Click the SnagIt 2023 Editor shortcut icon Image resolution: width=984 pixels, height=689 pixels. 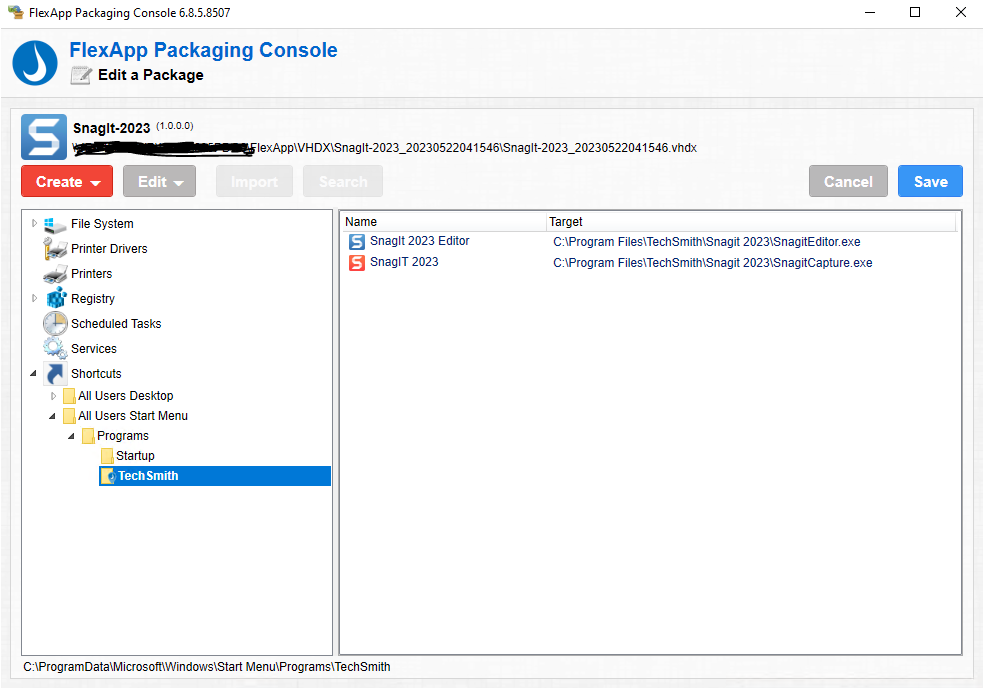[x=357, y=242]
